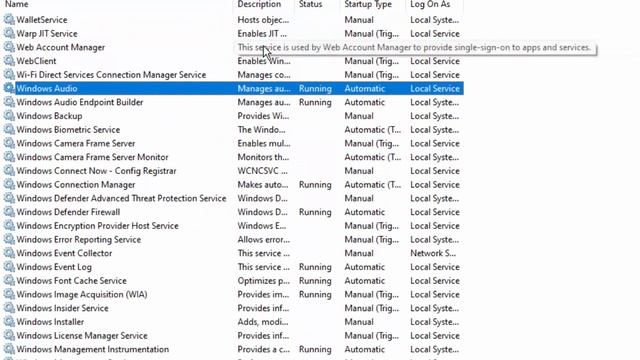Click the gear icon beside Windows Management Instrumentation
640x360 pixels.
pyautogui.click(x=9, y=349)
